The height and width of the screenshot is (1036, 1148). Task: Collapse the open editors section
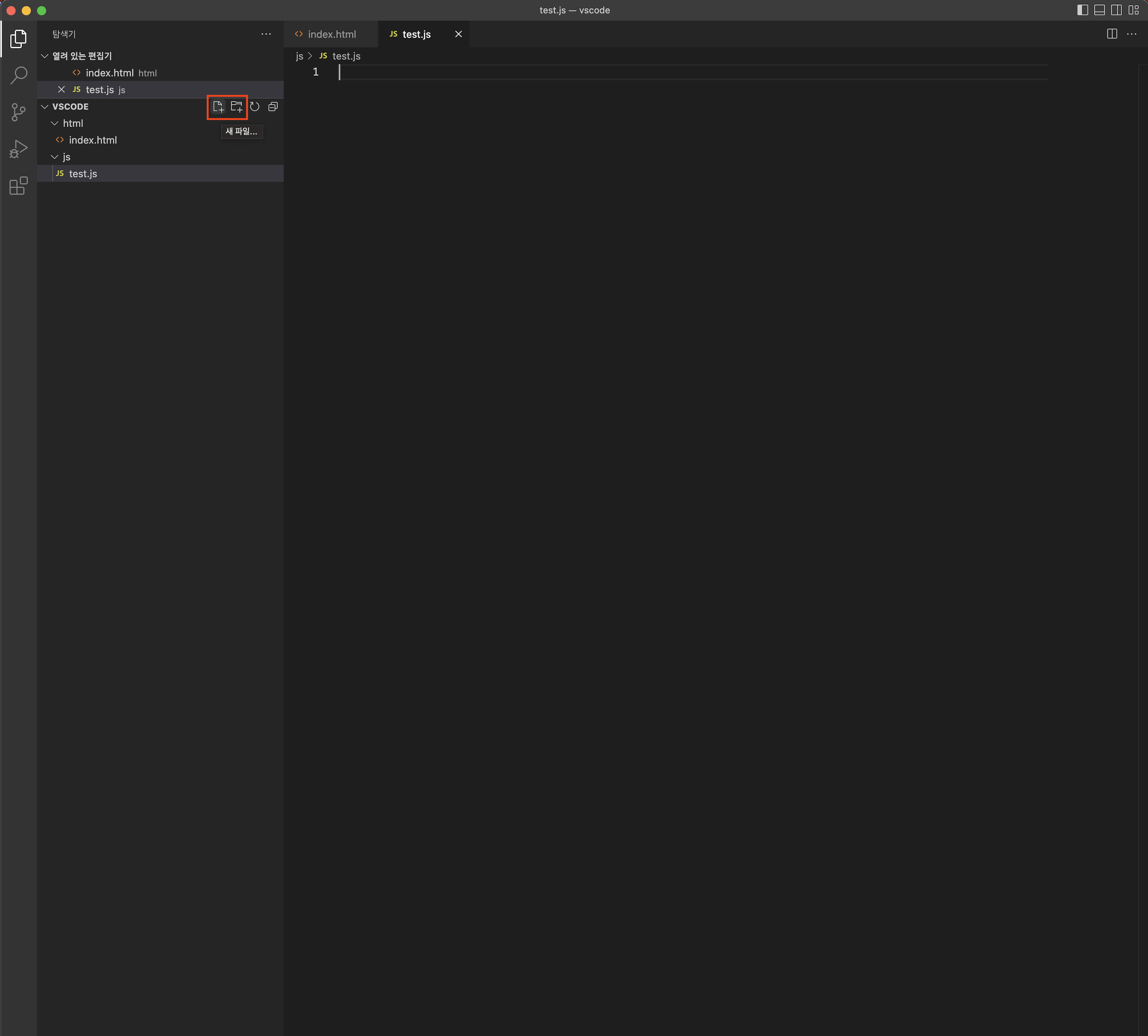click(45, 56)
